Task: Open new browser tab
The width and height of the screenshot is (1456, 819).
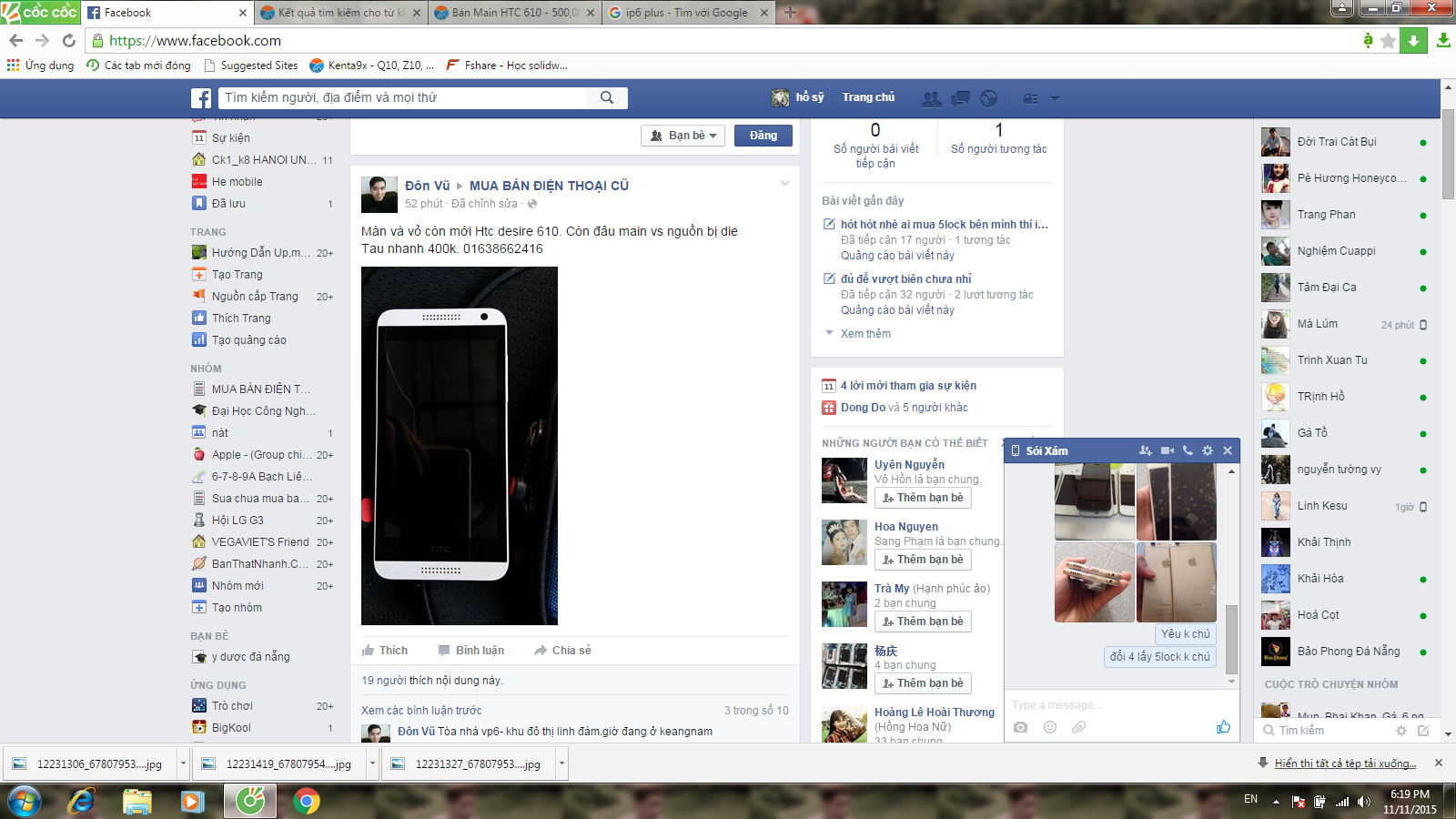Action: (x=790, y=12)
